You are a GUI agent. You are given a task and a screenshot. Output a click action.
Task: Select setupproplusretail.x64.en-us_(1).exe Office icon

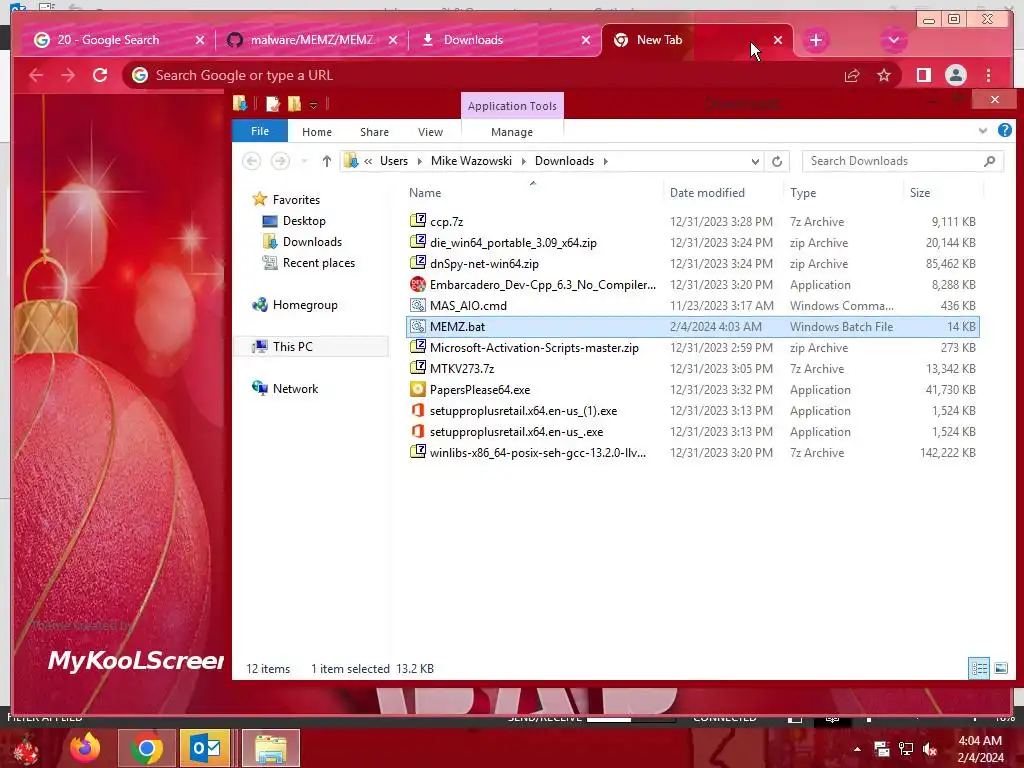[417, 410]
